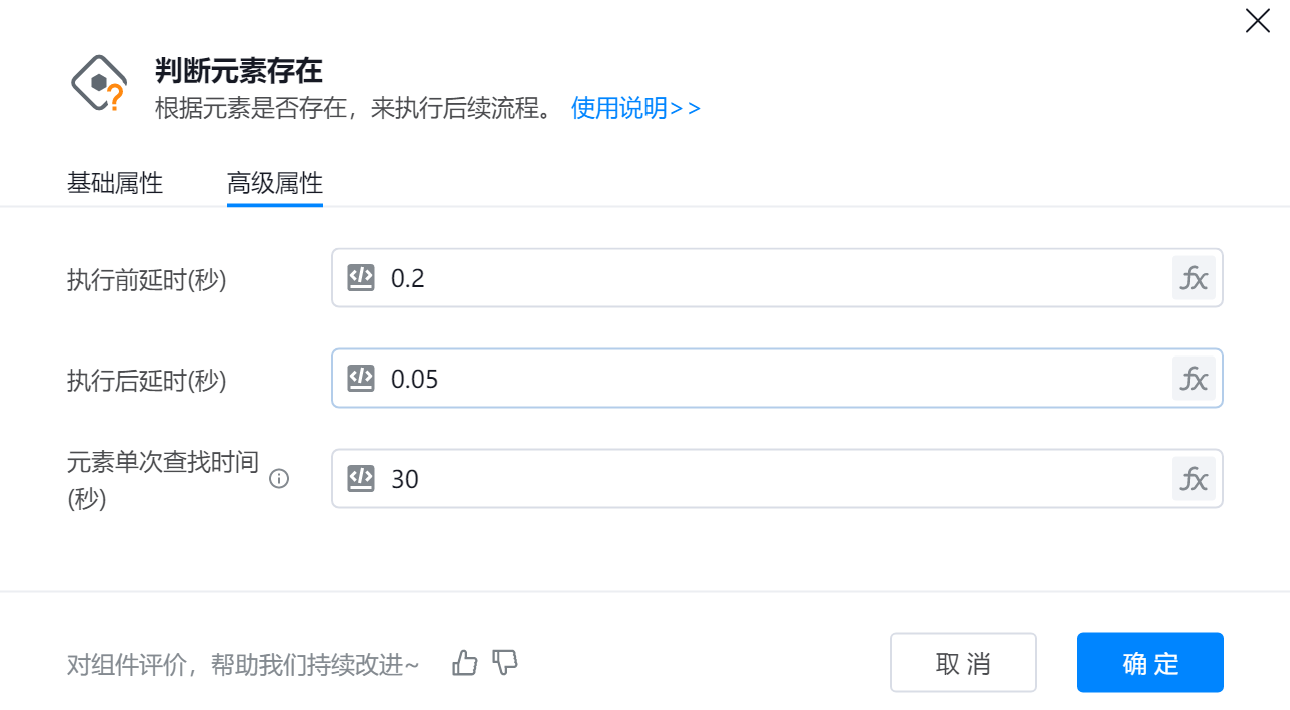The width and height of the screenshot is (1290, 710).
Task: Give the component a thumbs up
Action: click(x=465, y=662)
